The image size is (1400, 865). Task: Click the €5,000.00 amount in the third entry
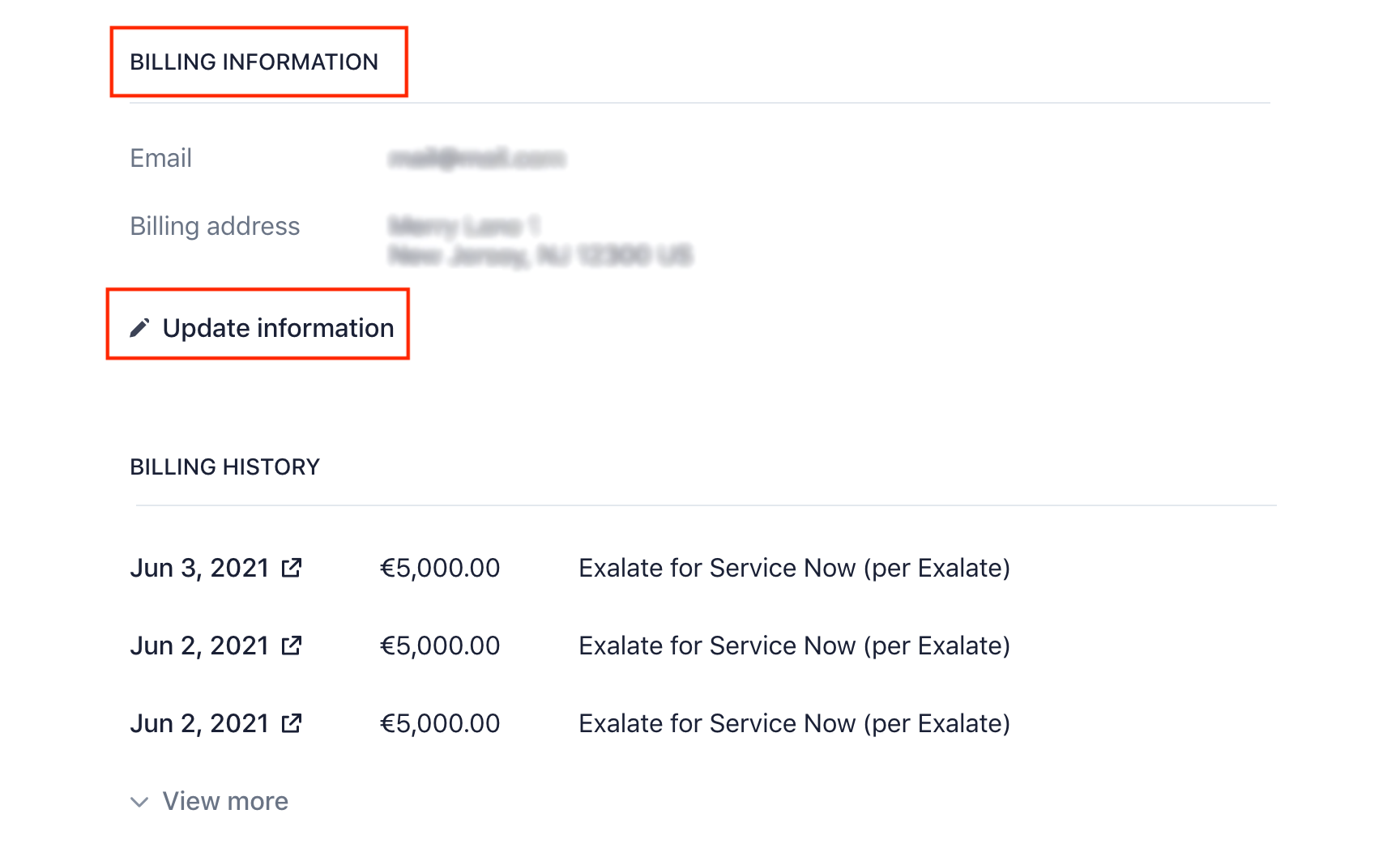[x=440, y=723]
